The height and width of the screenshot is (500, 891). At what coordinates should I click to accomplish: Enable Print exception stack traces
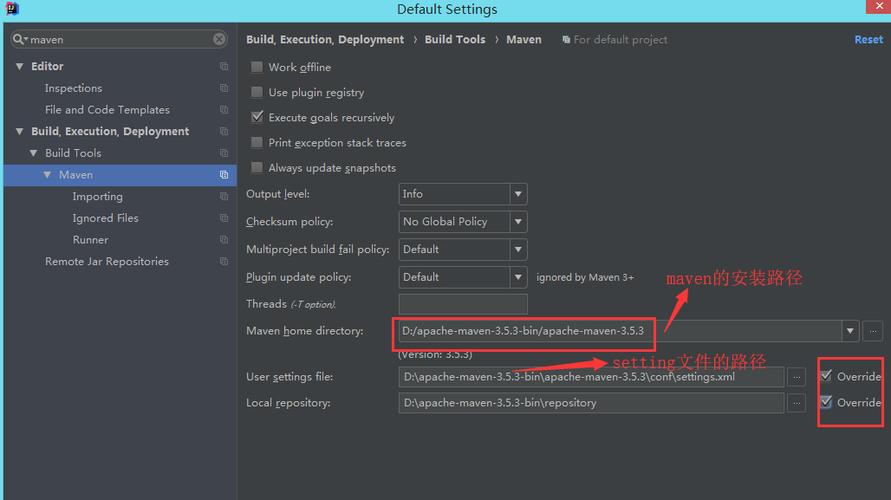[x=257, y=142]
